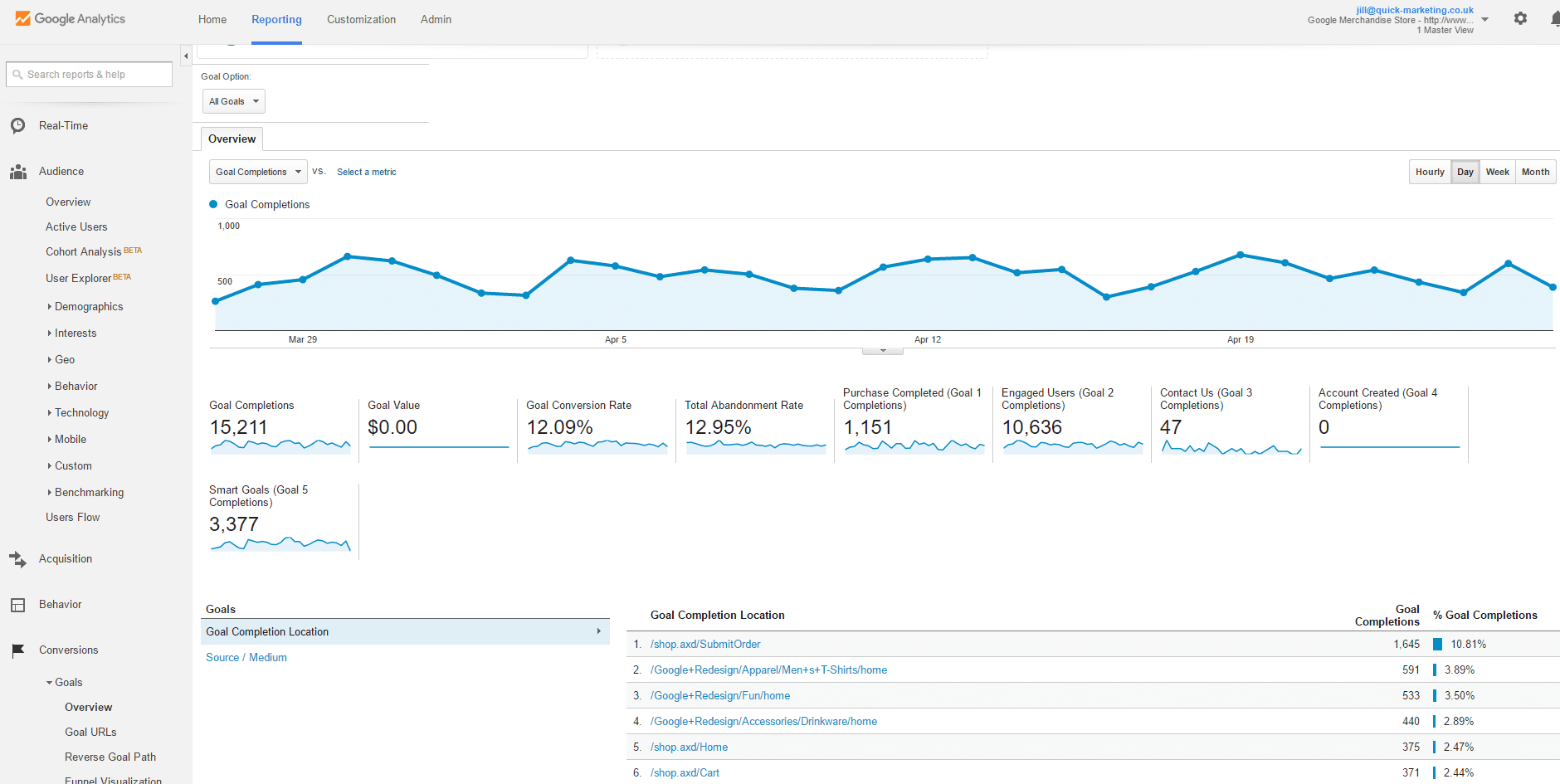View goals by Source / Medium
The image size is (1560, 784).
click(246, 657)
